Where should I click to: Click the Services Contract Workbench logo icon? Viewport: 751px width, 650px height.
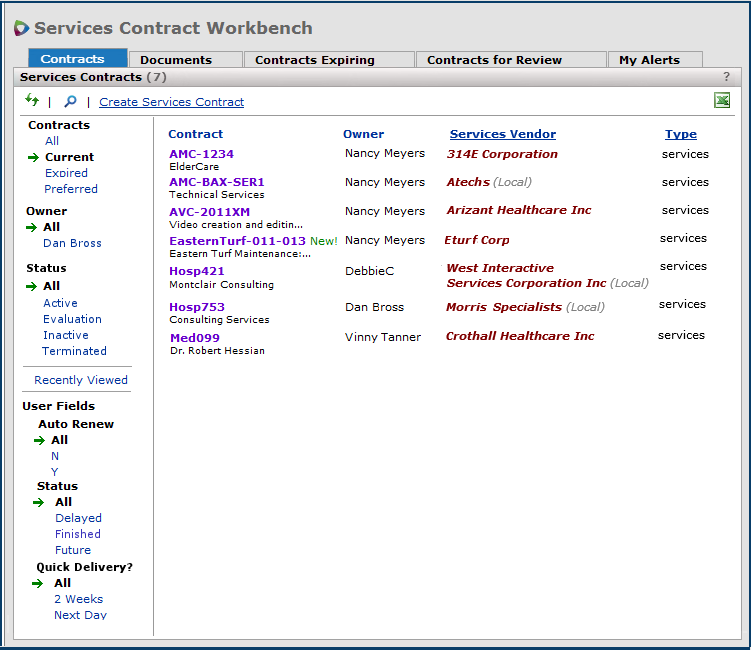21,28
